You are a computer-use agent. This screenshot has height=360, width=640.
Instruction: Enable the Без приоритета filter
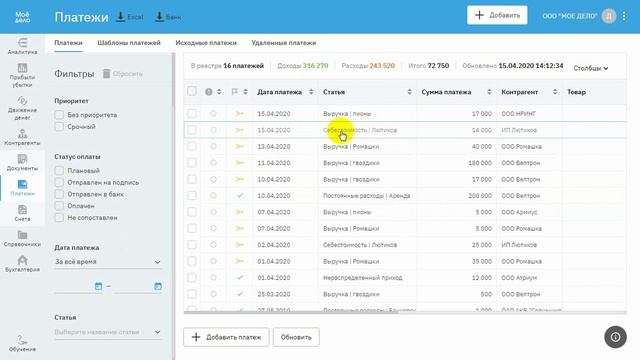coord(59,115)
